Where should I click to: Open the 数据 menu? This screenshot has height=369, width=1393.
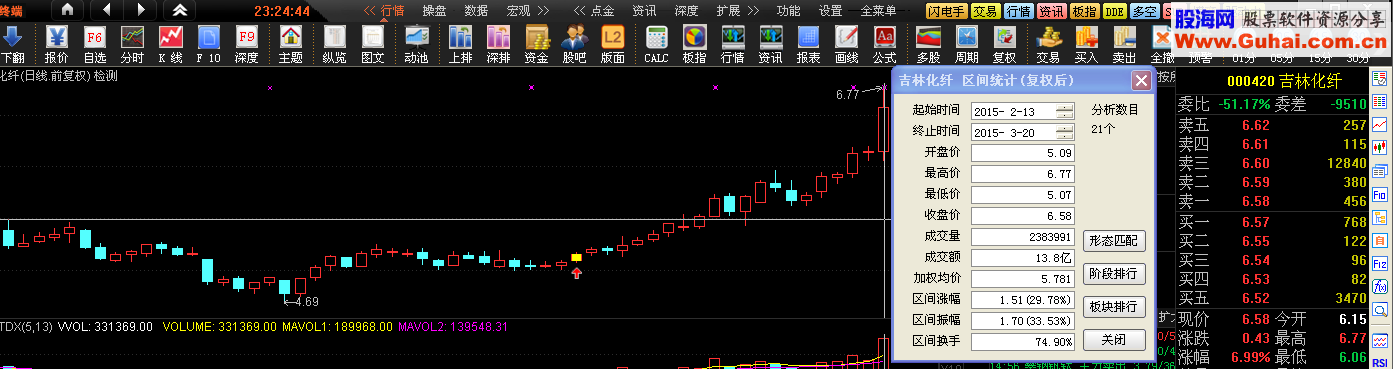(x=477, y=11)
